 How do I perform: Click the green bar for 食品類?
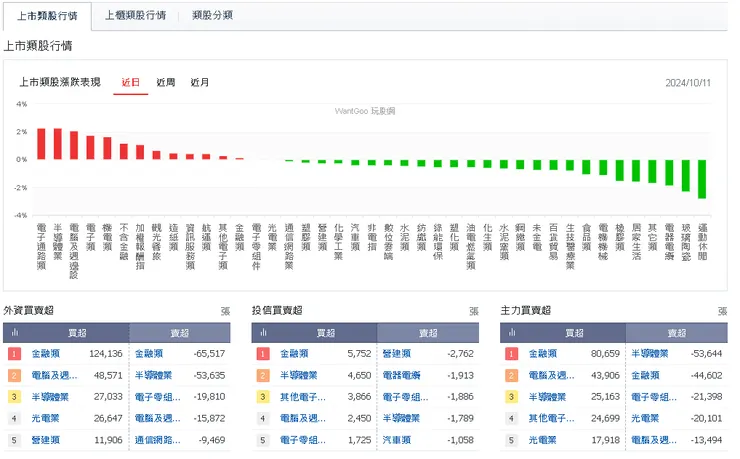pos(586,167)
